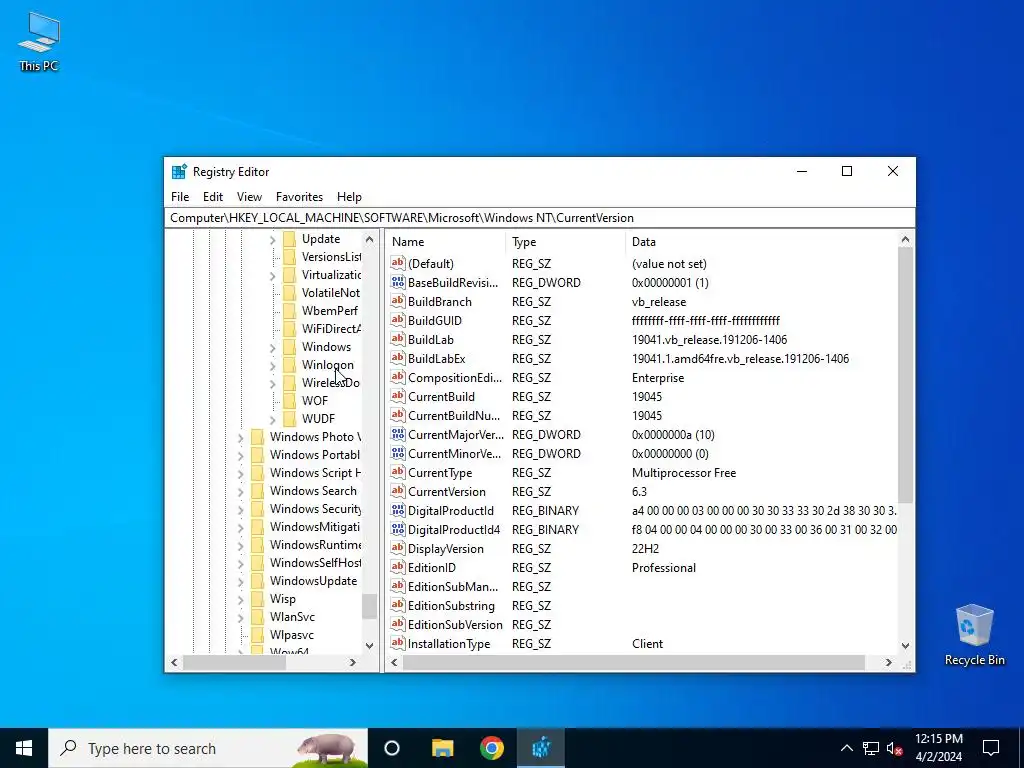Expand the Update key
This screenshot has width=1024, height=768.
[x=272, y=240]
